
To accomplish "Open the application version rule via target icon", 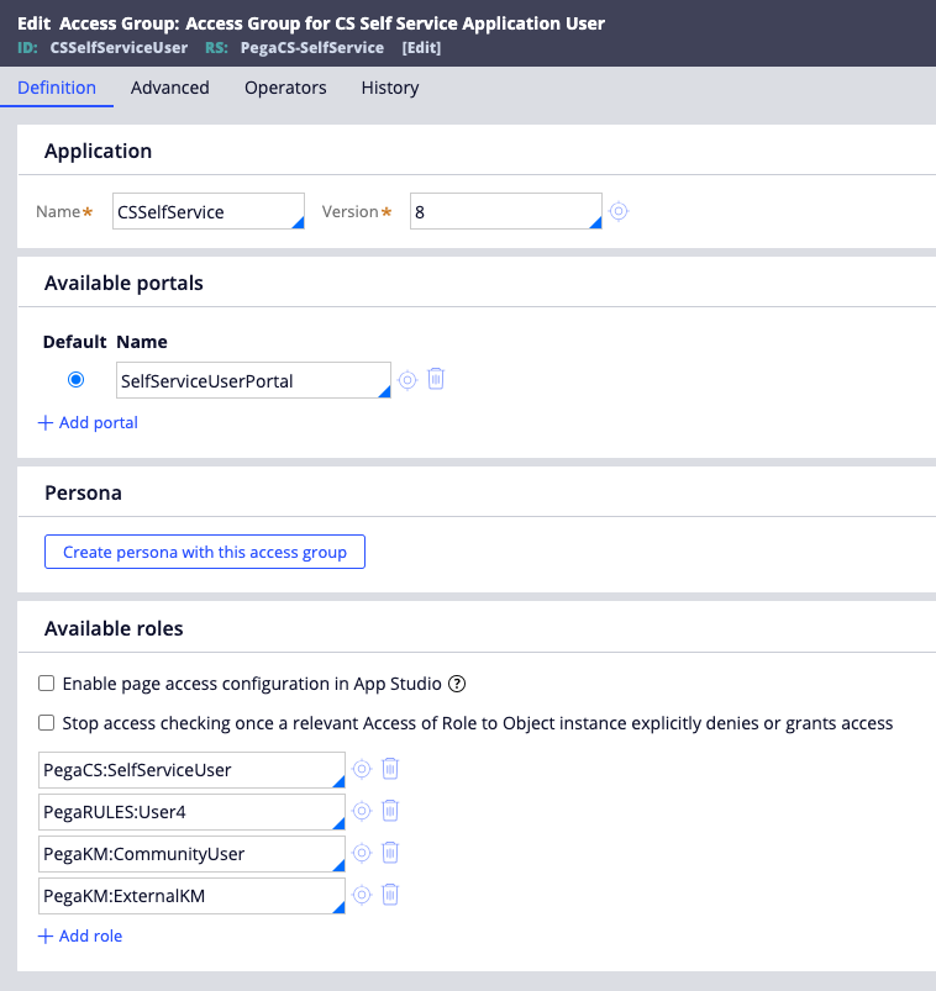I will 618,211.
